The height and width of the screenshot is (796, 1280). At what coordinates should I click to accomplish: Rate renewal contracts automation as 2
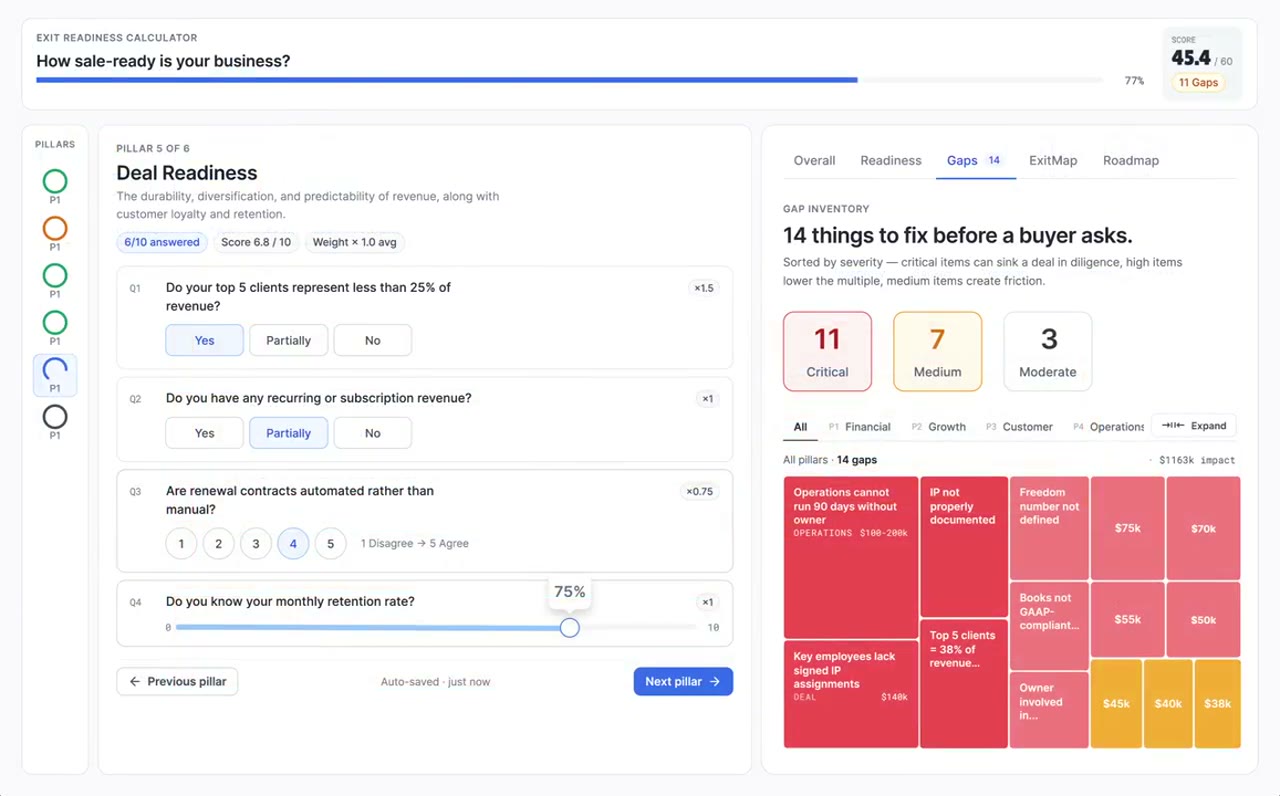(218, 543)
